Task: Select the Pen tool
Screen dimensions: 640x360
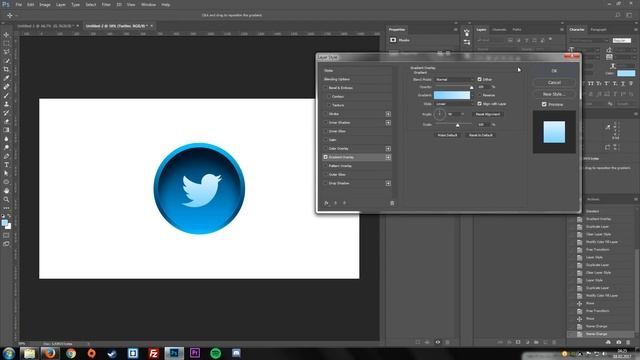Action: pyautogui.click(x=6, y=156)
